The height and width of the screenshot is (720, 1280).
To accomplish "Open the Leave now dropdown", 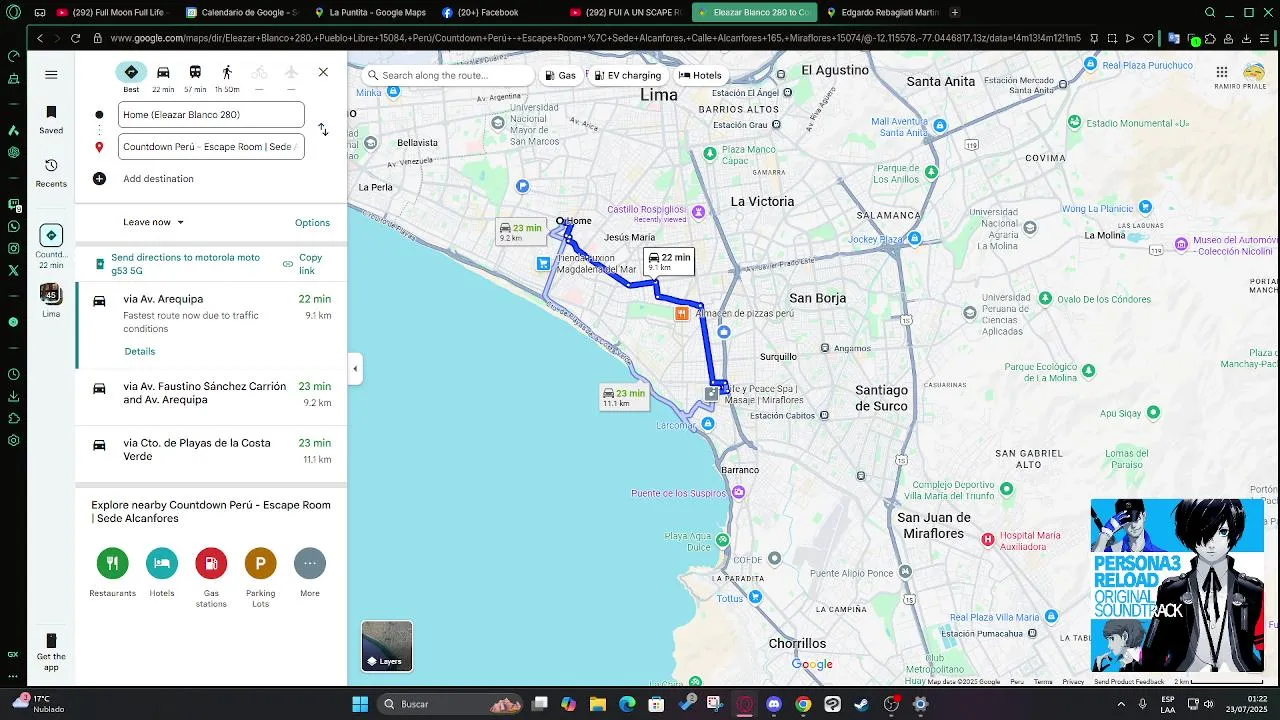I will [x=153, y=222].
